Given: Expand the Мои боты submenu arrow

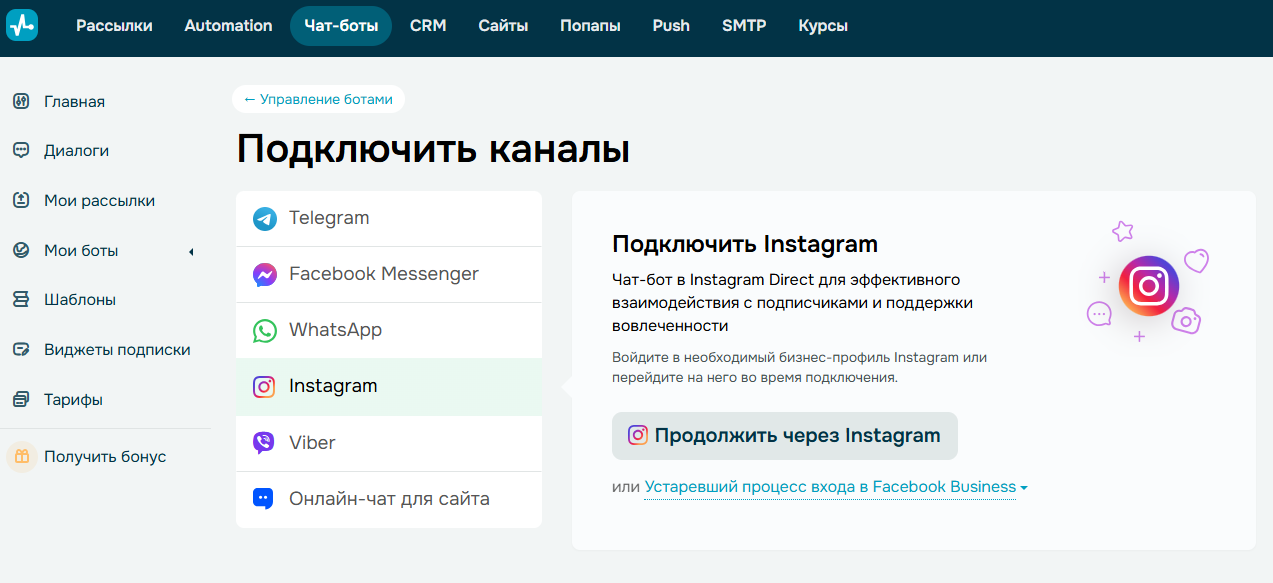Looking at the screenshot, I should (190, 251).
